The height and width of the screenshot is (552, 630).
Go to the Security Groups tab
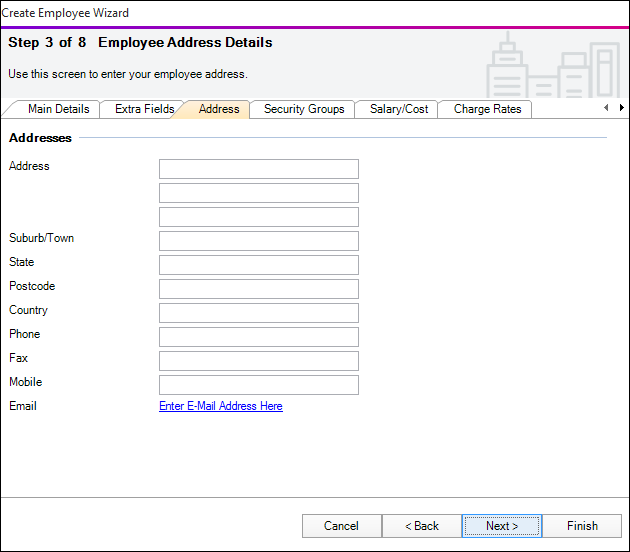coord(304,109)
